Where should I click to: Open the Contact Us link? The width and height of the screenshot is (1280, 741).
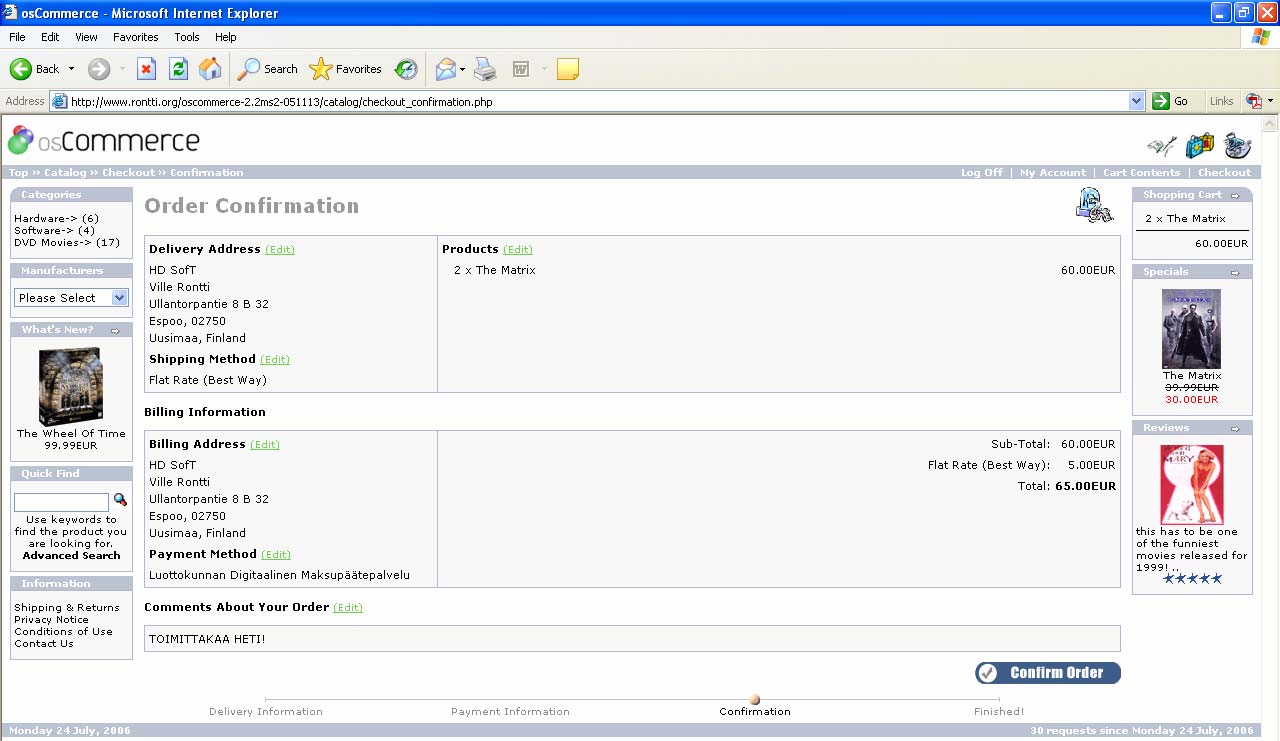(x=44, y=644)
